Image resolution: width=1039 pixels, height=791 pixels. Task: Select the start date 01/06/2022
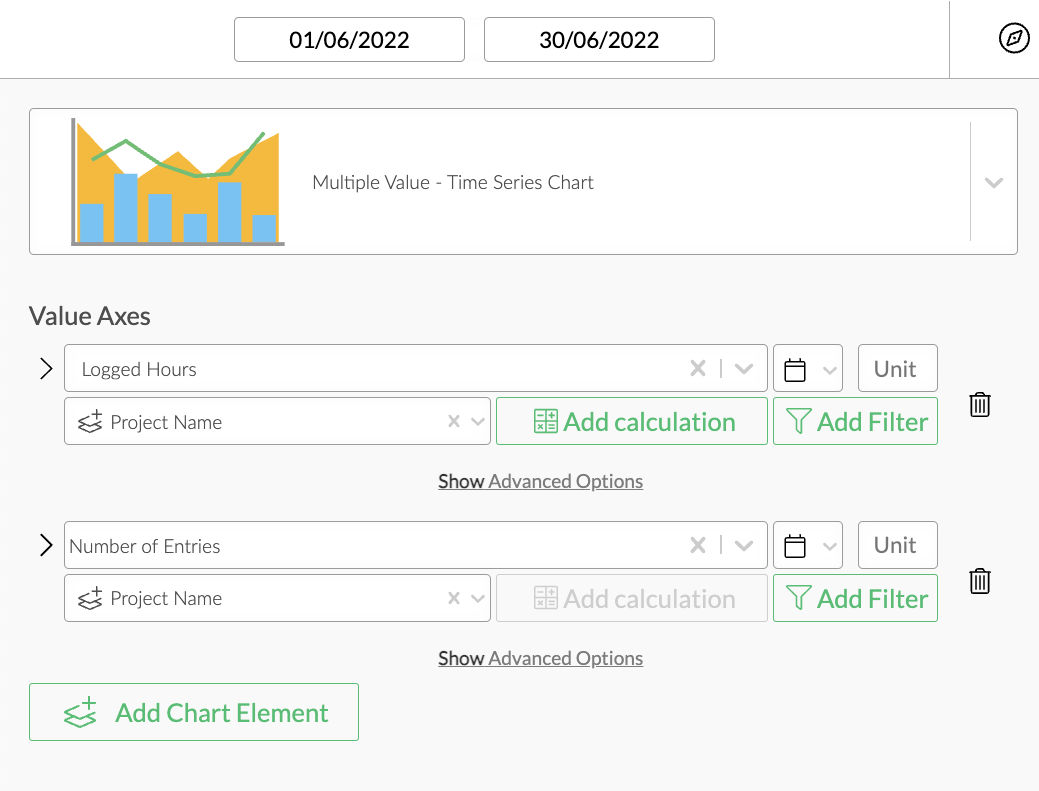point(348,39)
